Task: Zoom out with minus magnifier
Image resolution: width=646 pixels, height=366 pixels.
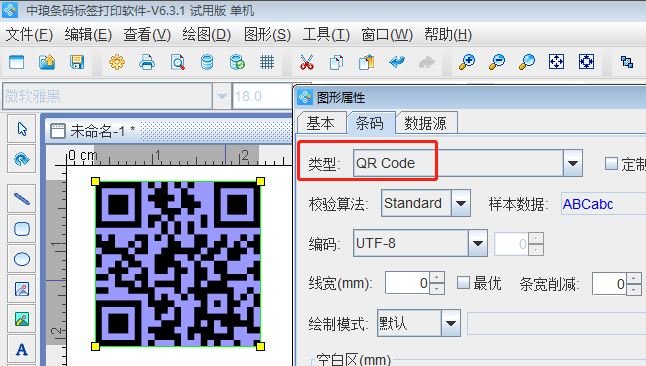Action: pos(497,62)
